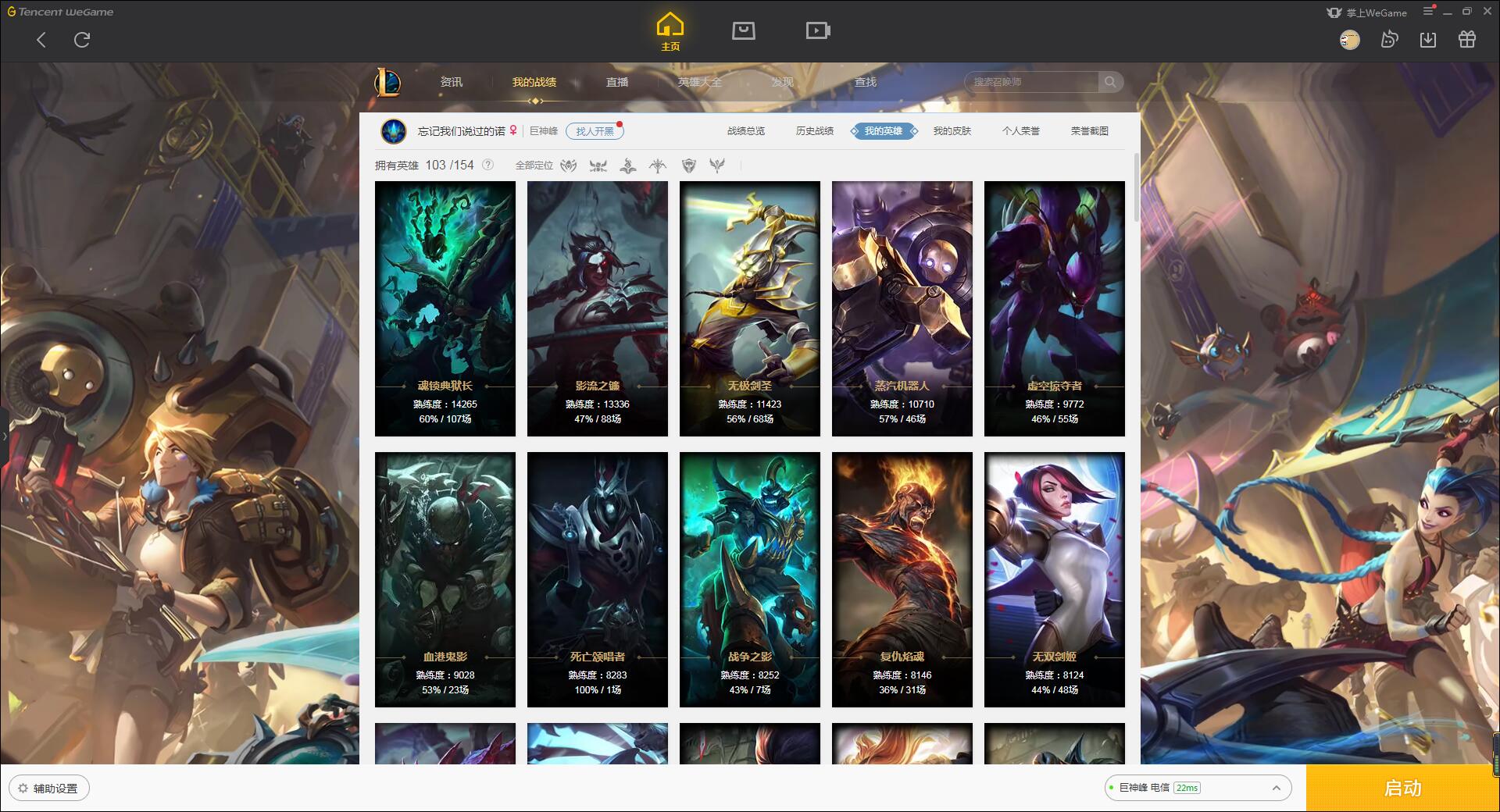The image size is (1500, 812).
Task: Open the 无双剑姬 hero card
Action: click(x=1055, y=579)
